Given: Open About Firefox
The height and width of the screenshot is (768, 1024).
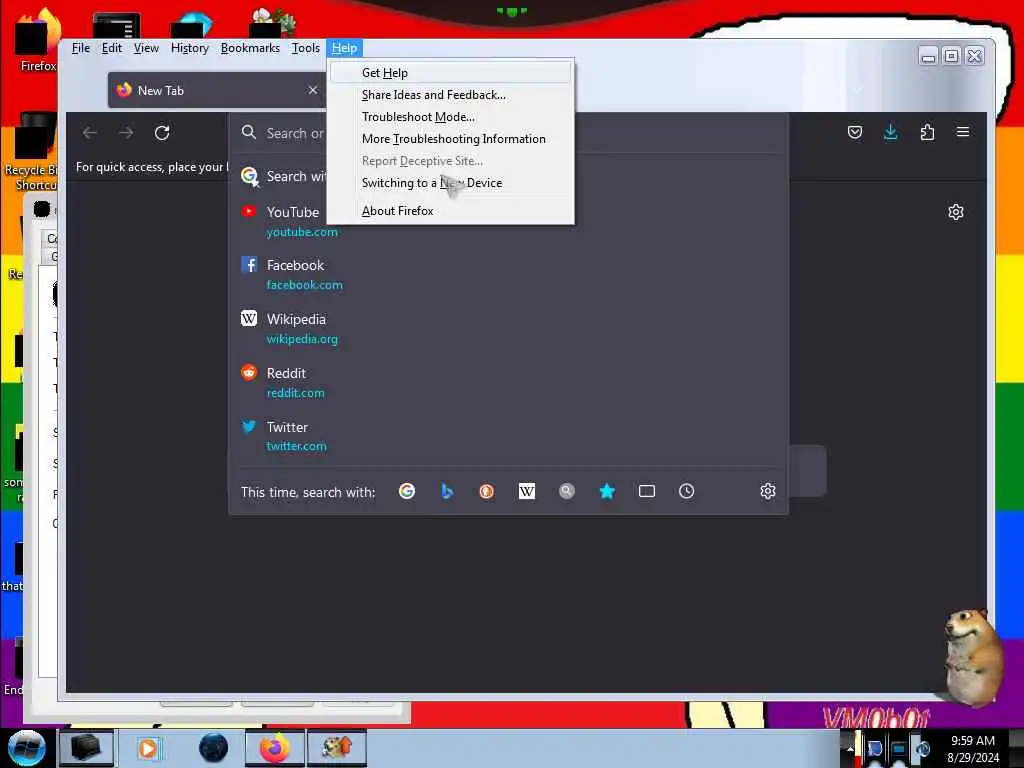Looking at the screenshot, I should [451, 211].
